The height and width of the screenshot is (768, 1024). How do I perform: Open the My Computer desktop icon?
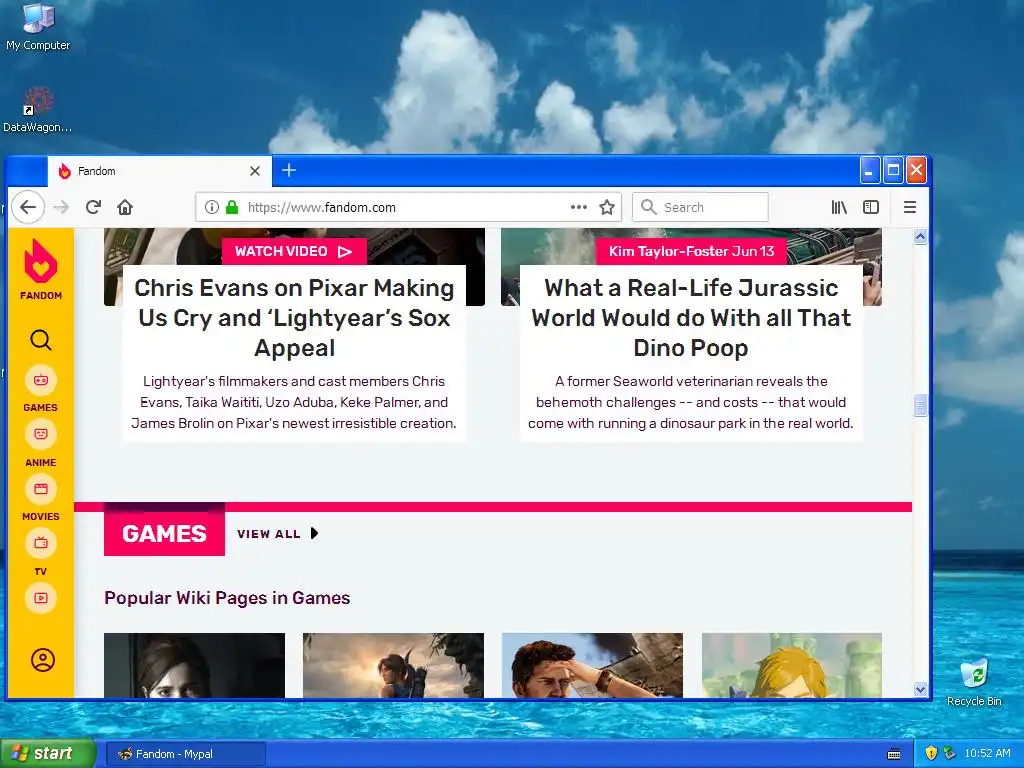point(38,26)
